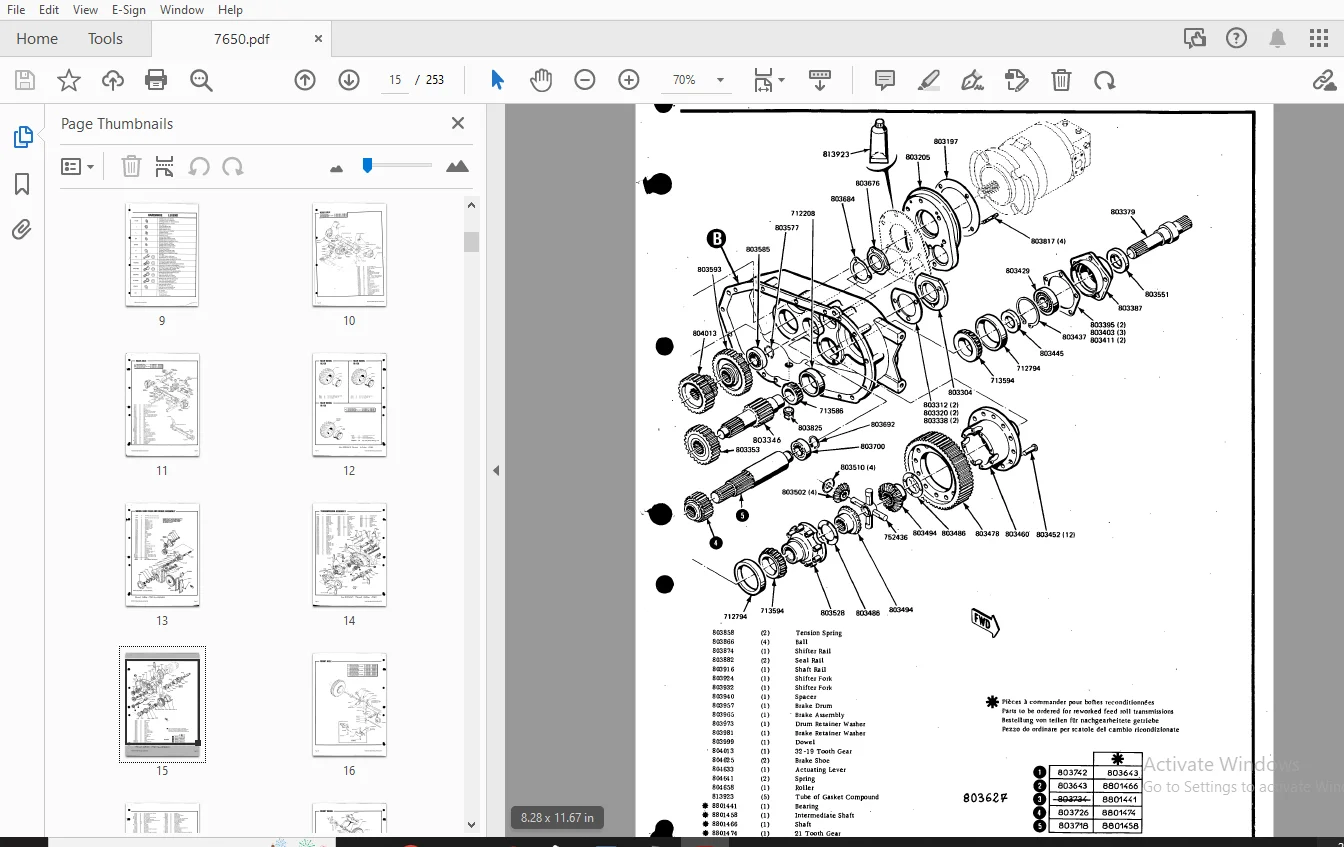Viewport: 1344px width, 847px height.
Task: Open the Help menu
Action: point(230,9)
